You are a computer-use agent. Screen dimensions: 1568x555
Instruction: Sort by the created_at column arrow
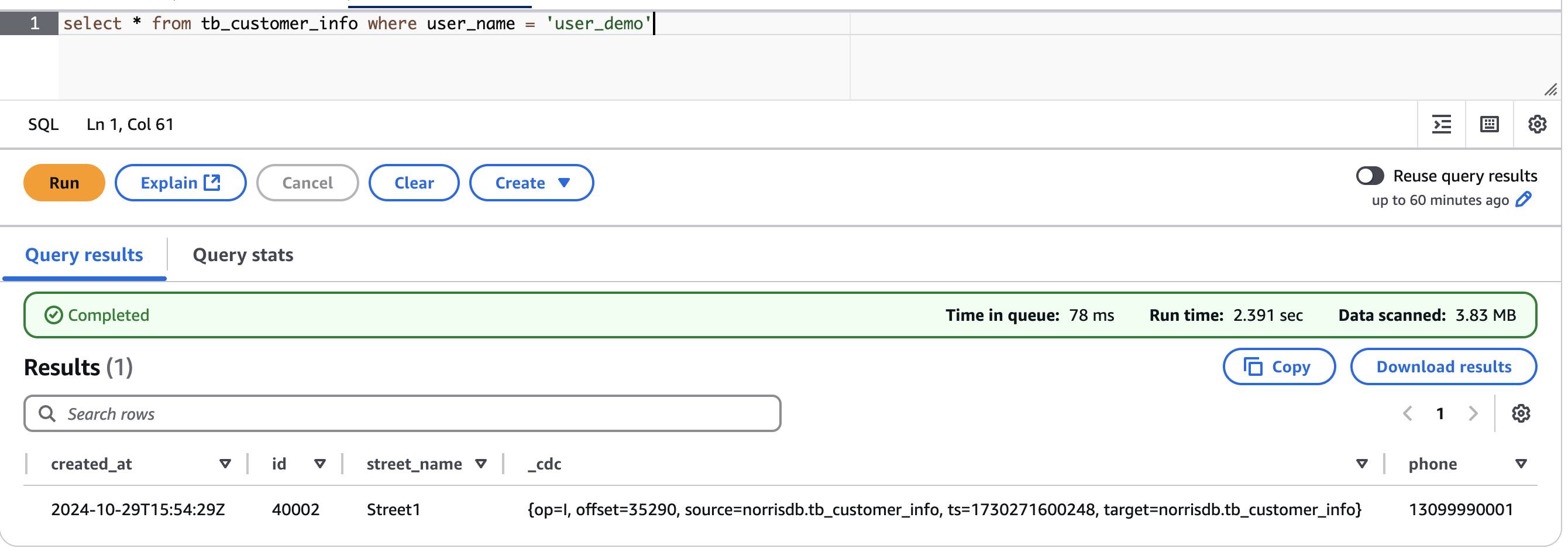[225, 464]
